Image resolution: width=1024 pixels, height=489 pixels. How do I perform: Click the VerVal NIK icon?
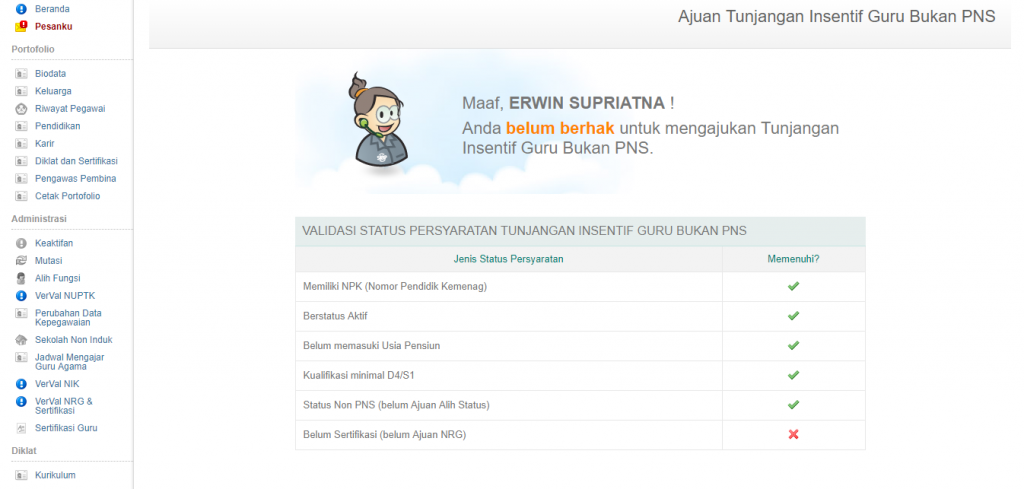[x=21, y=383]
